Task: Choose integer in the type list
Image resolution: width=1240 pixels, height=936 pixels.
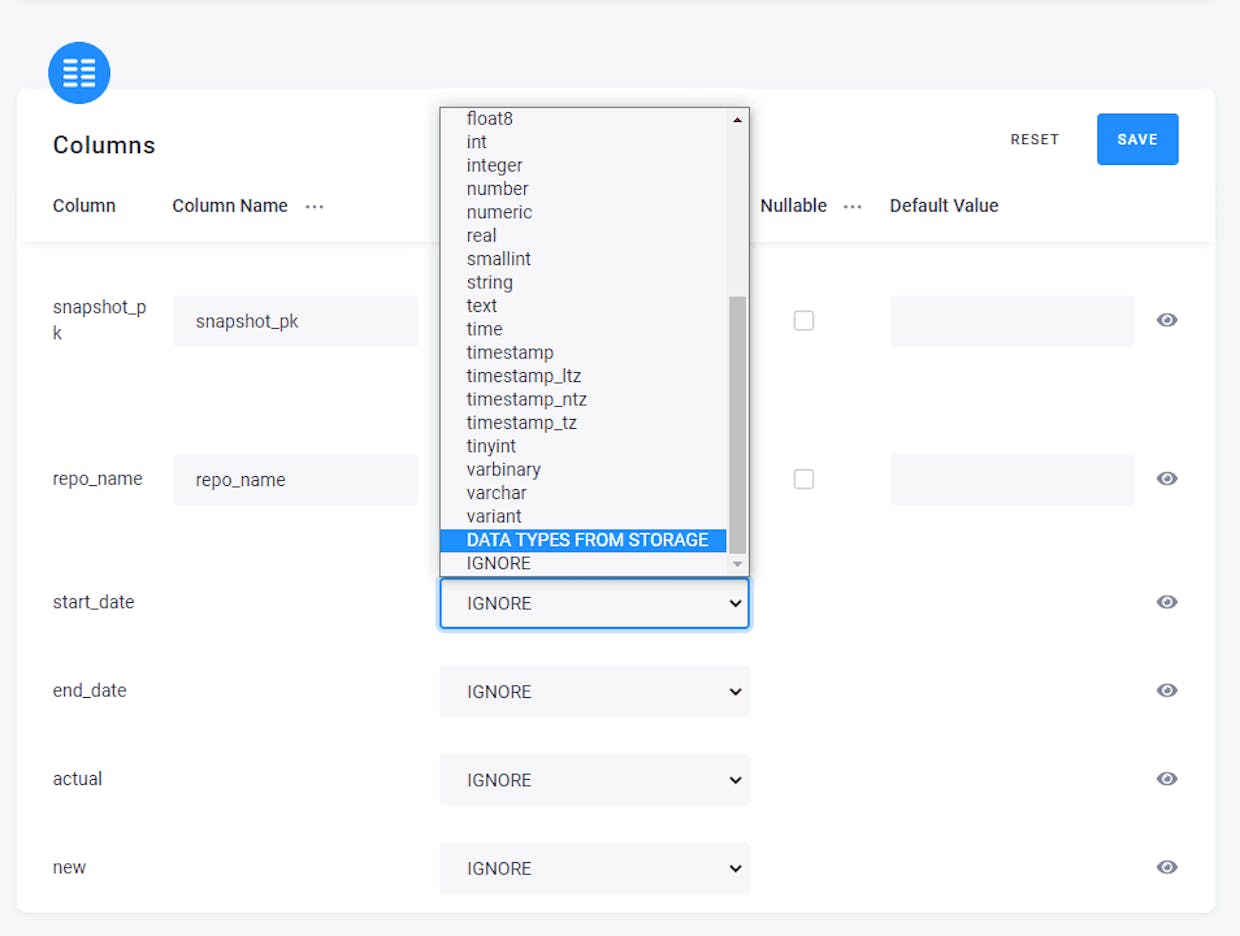Action: point(583,165)
